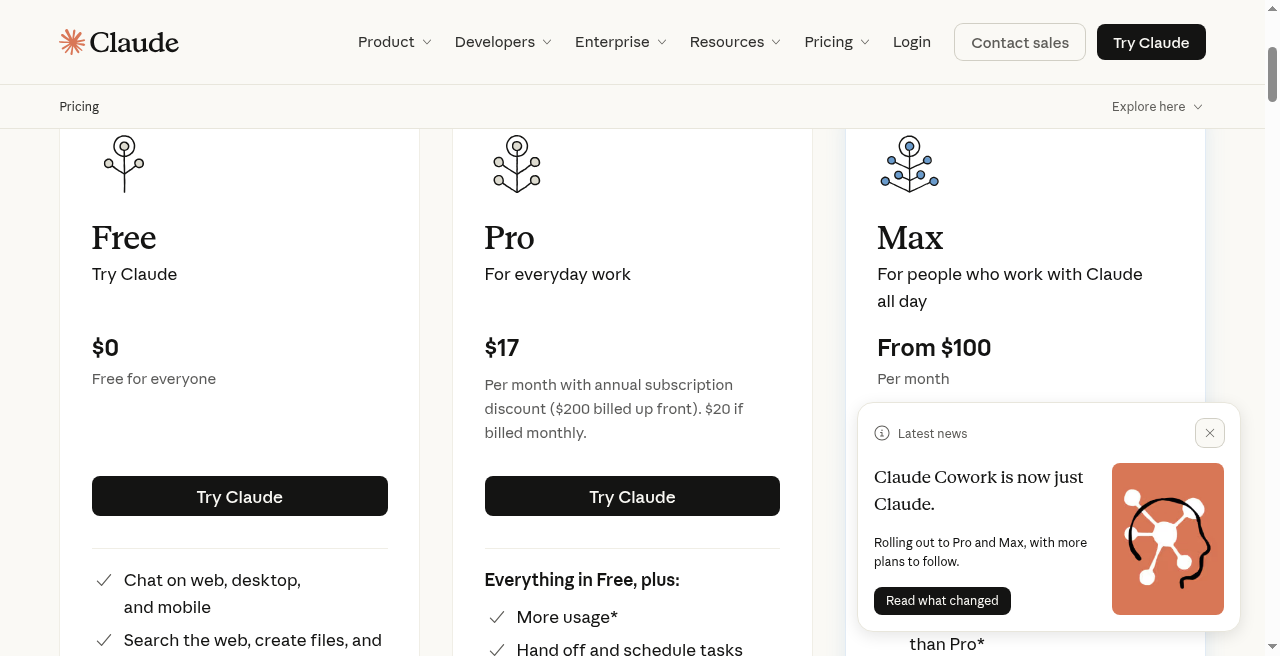Click the info icon beside Latest news
The height and width of the screenshot is (656, 1280).
click(x=882, y=433)
